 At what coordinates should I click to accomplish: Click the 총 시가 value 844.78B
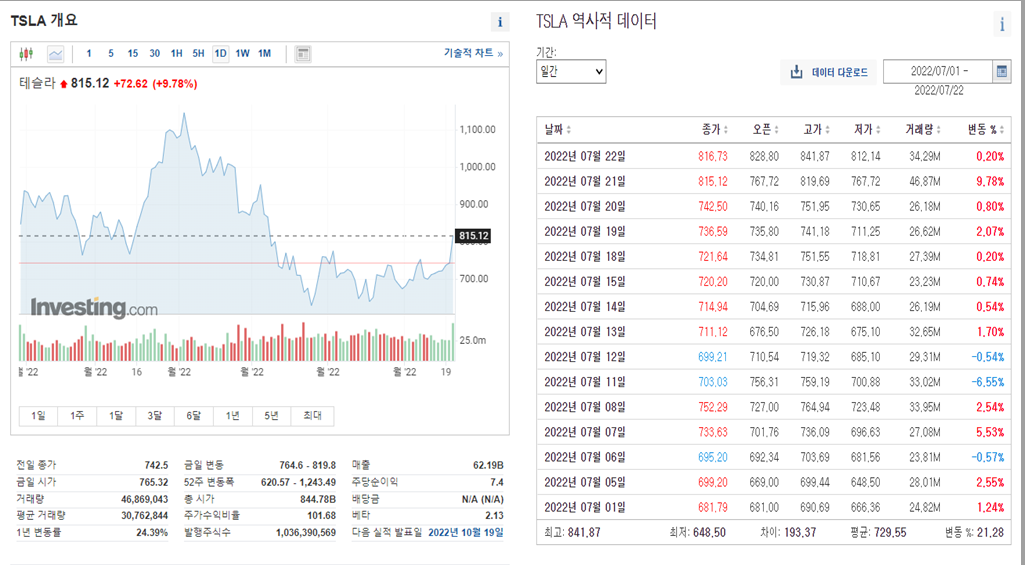[317, 499]
